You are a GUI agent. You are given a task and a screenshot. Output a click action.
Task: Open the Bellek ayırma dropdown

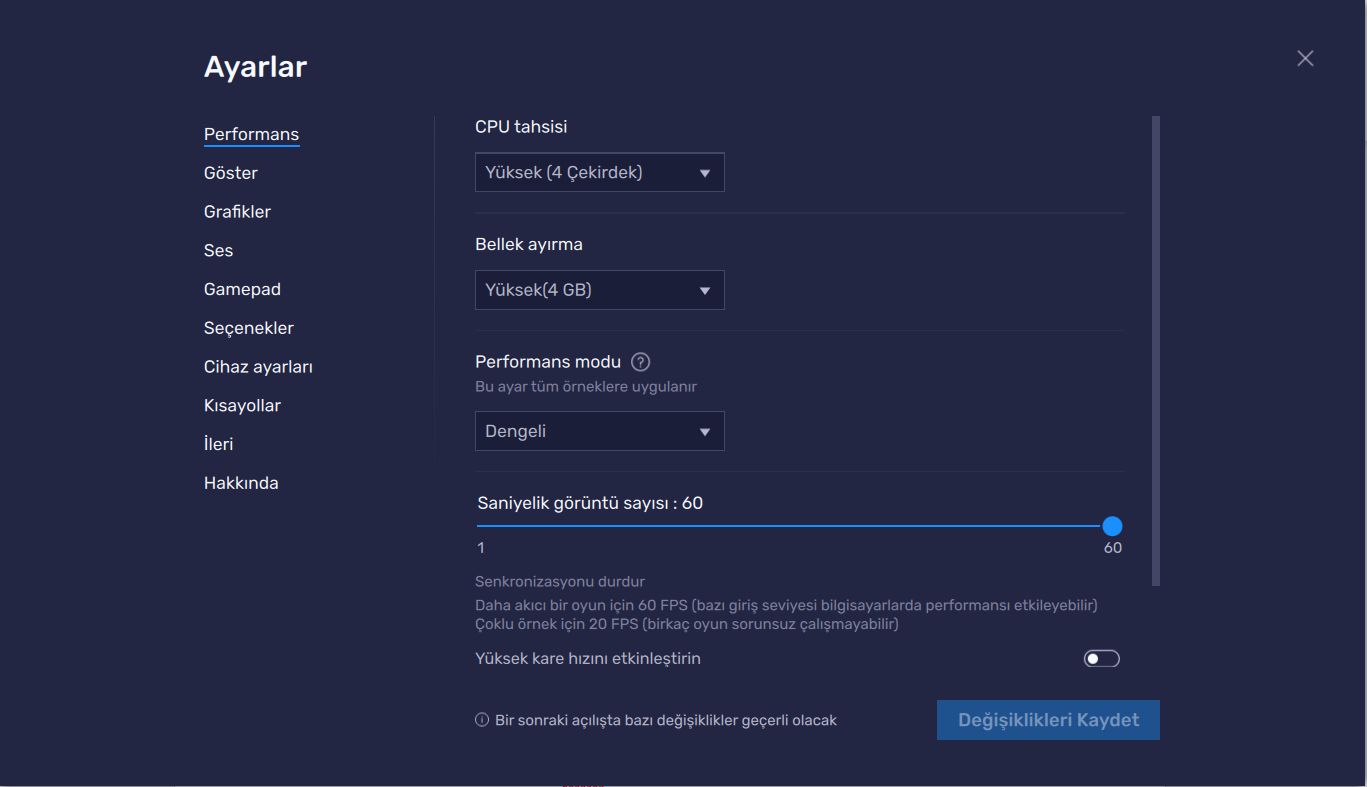pyautogui.click(x=600, y=290)
